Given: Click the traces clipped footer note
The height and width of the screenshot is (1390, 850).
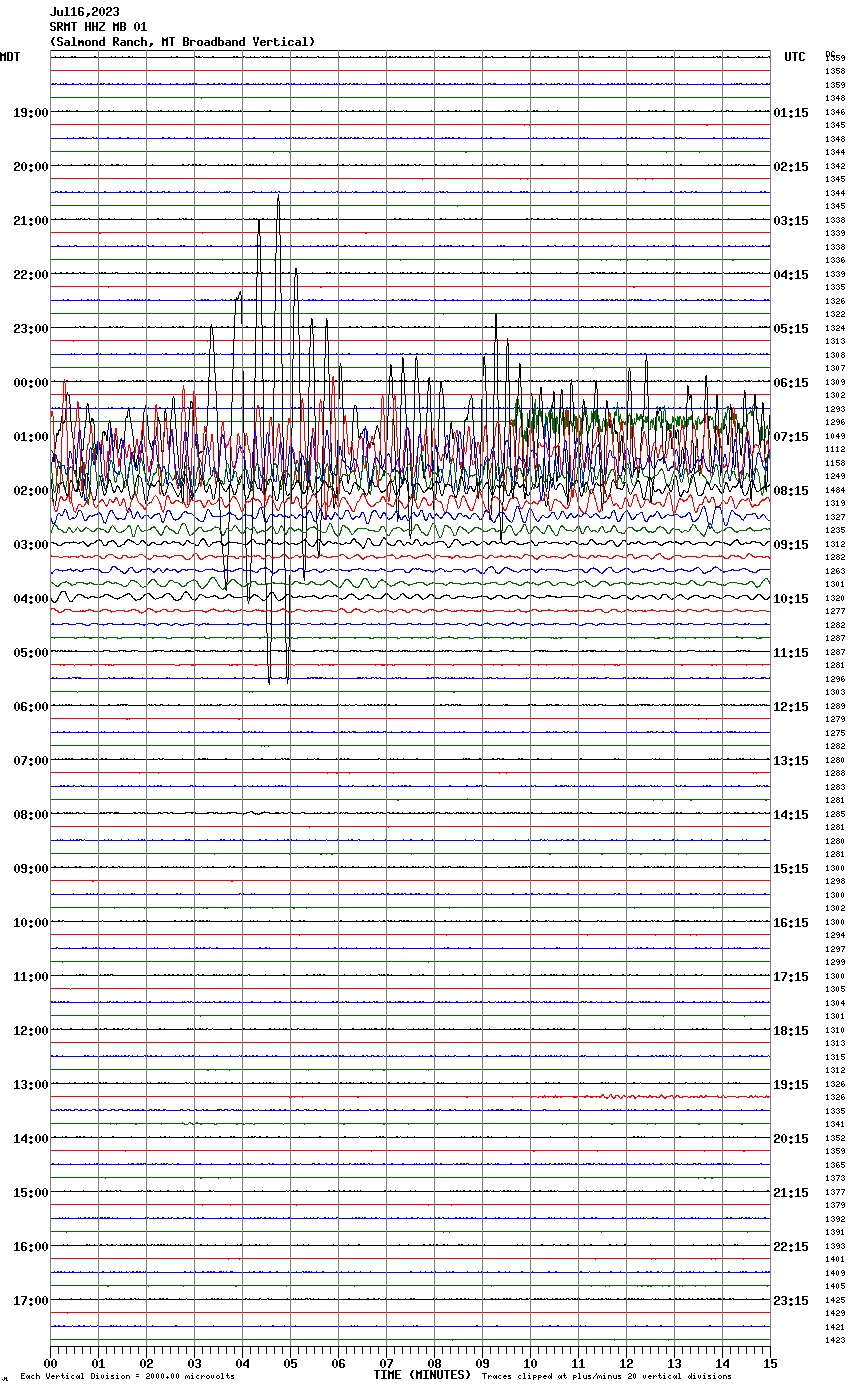Looking at the screenshot, I should [606, 1377].
